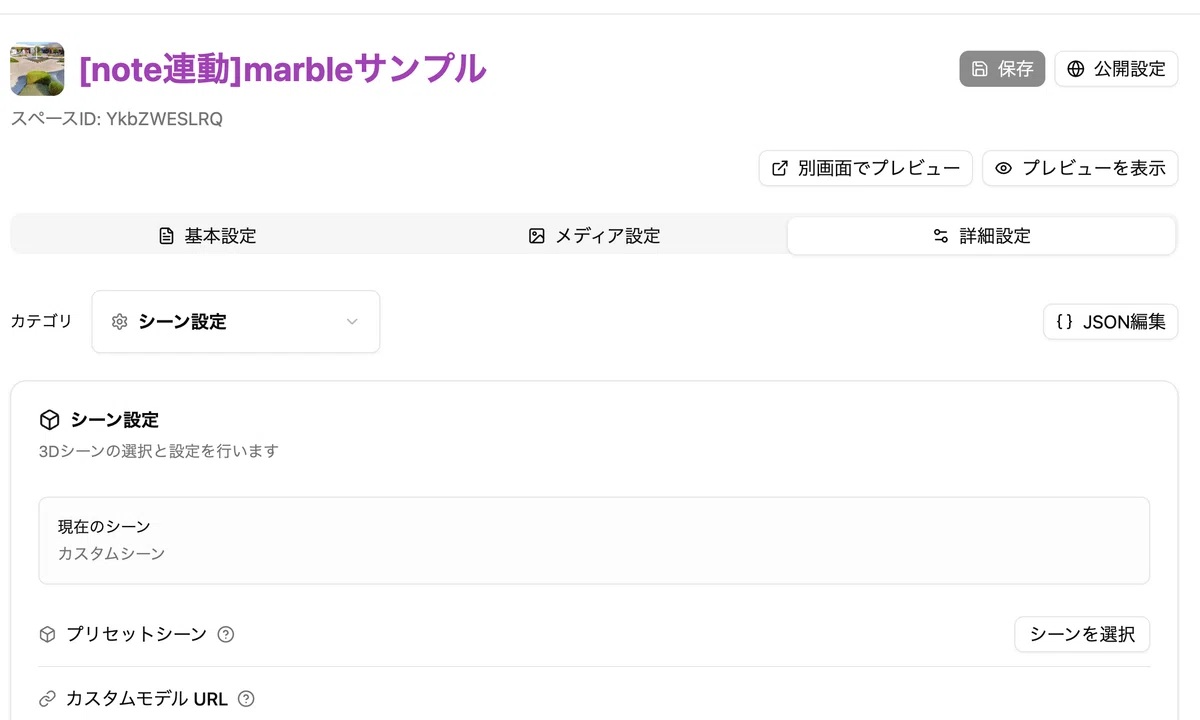Select the 詳細設定 tab

coord(981,236)
